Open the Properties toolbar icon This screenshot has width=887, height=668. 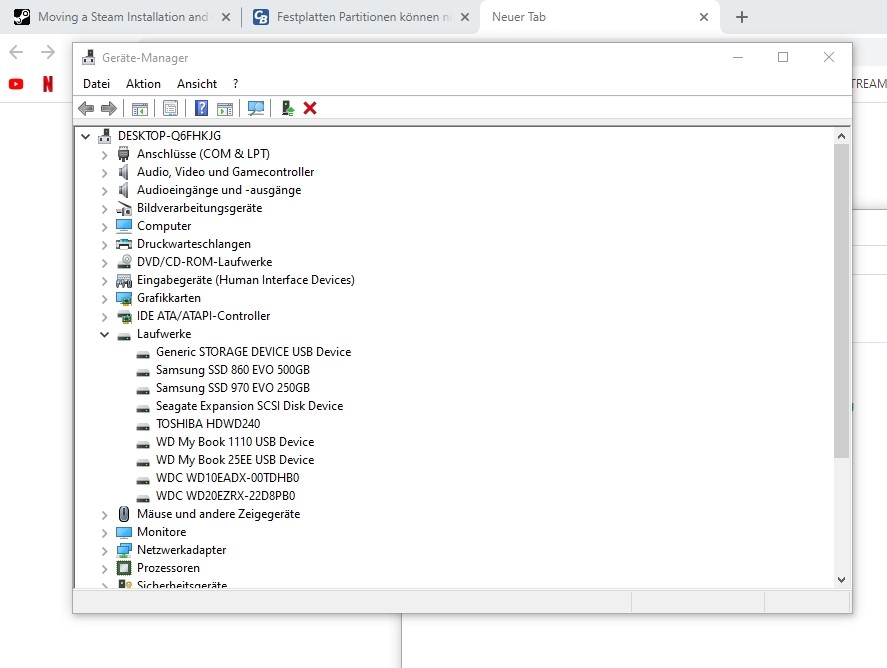170,108
